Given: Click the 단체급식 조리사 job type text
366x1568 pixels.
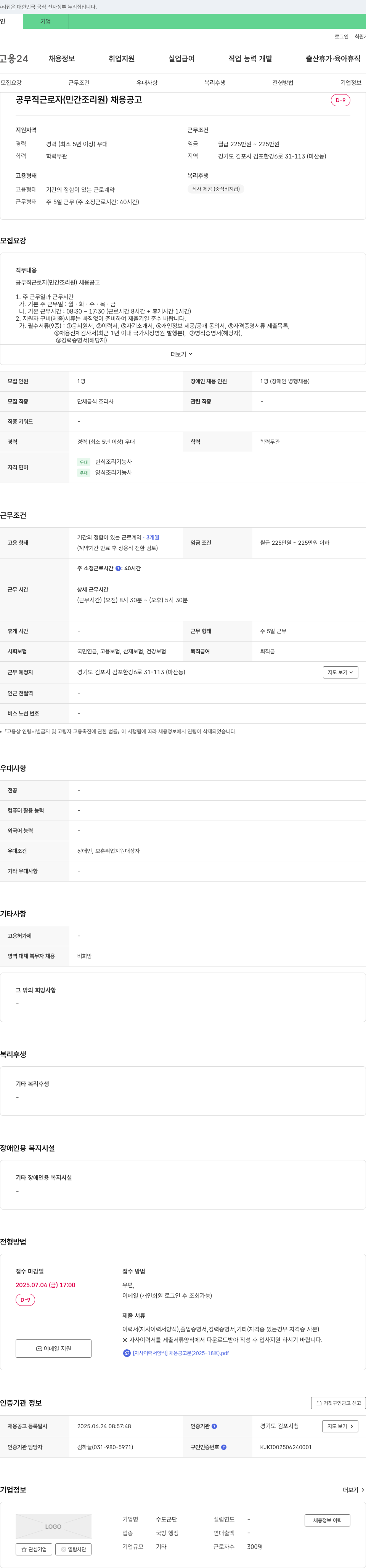Looking at the screenshot, I should (95, 402).
